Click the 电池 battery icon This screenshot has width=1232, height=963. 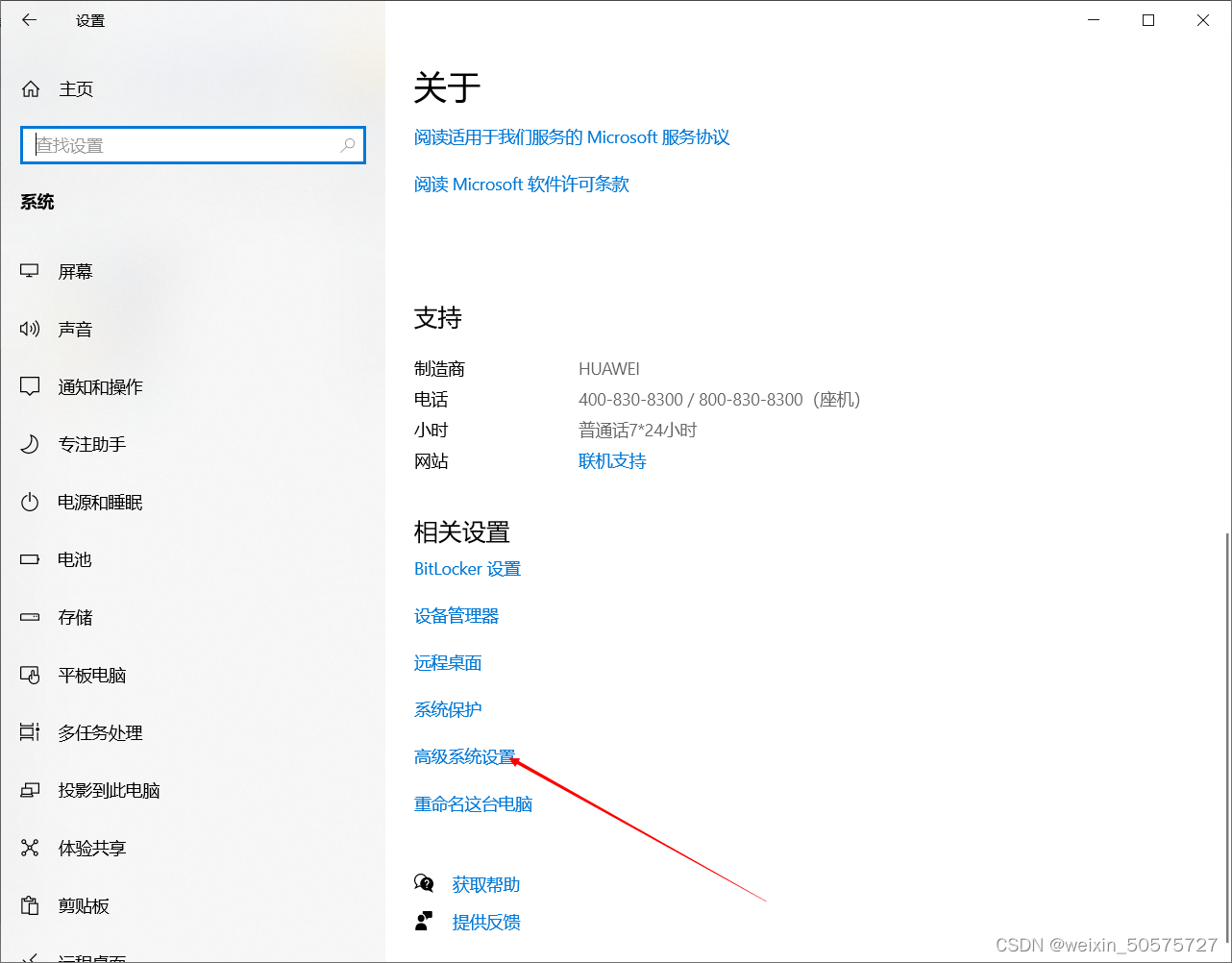click(30, 559)
